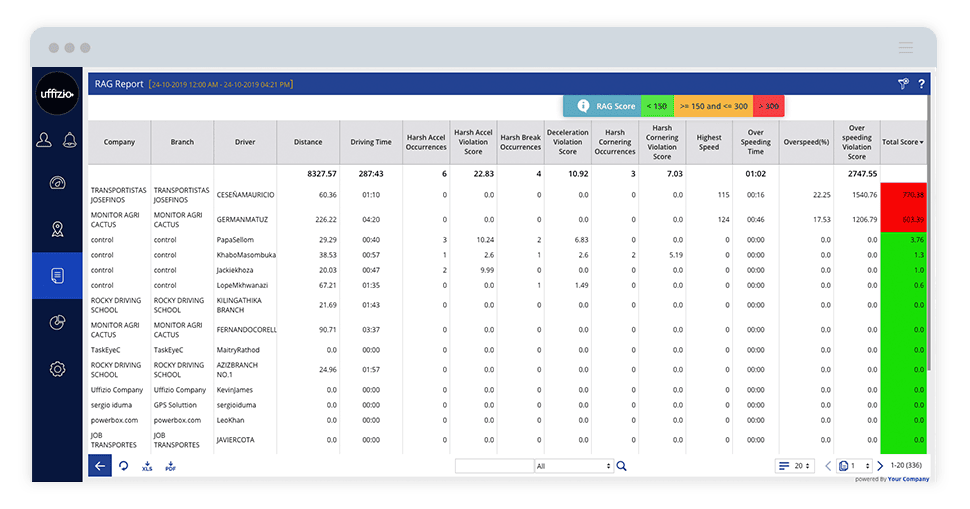Click the Harsh Break Occurrences header
This screenshot has height=509, width=970.
click(520, 142)
